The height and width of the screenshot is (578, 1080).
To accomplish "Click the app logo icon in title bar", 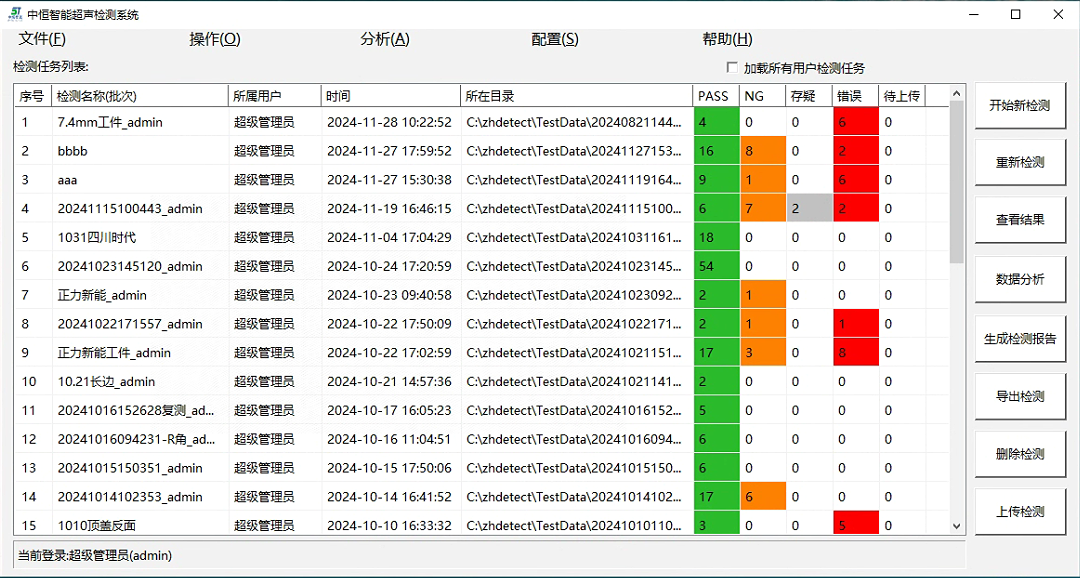I will click(x=15, y=14).
